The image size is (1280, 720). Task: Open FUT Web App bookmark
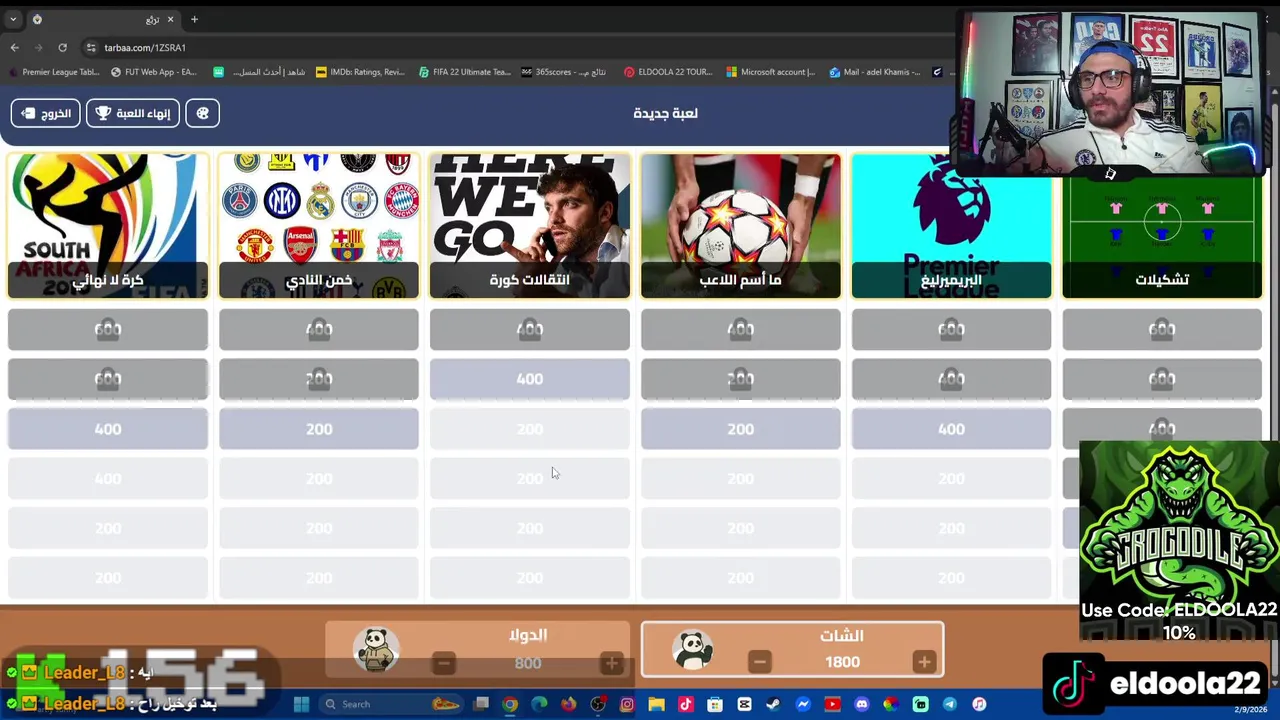154,72
